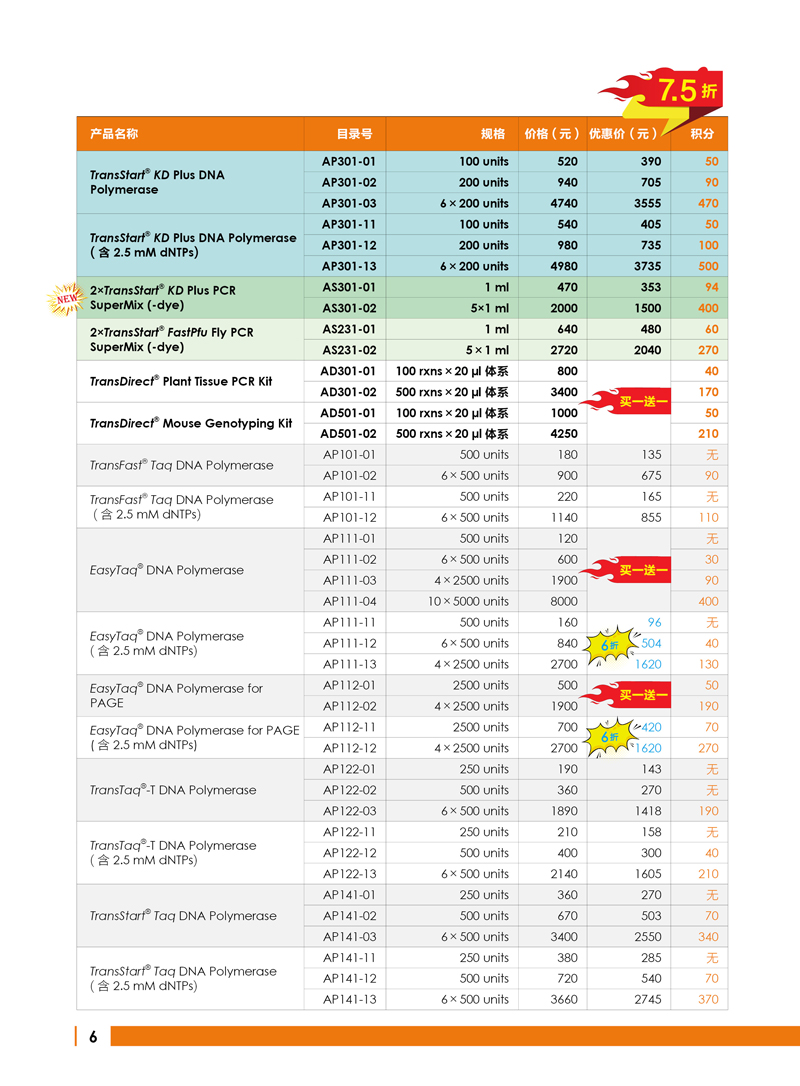The width and height of the screenshot is (800, 1086).
Task: Click the orange footer bar
Action: (450, 1037)
